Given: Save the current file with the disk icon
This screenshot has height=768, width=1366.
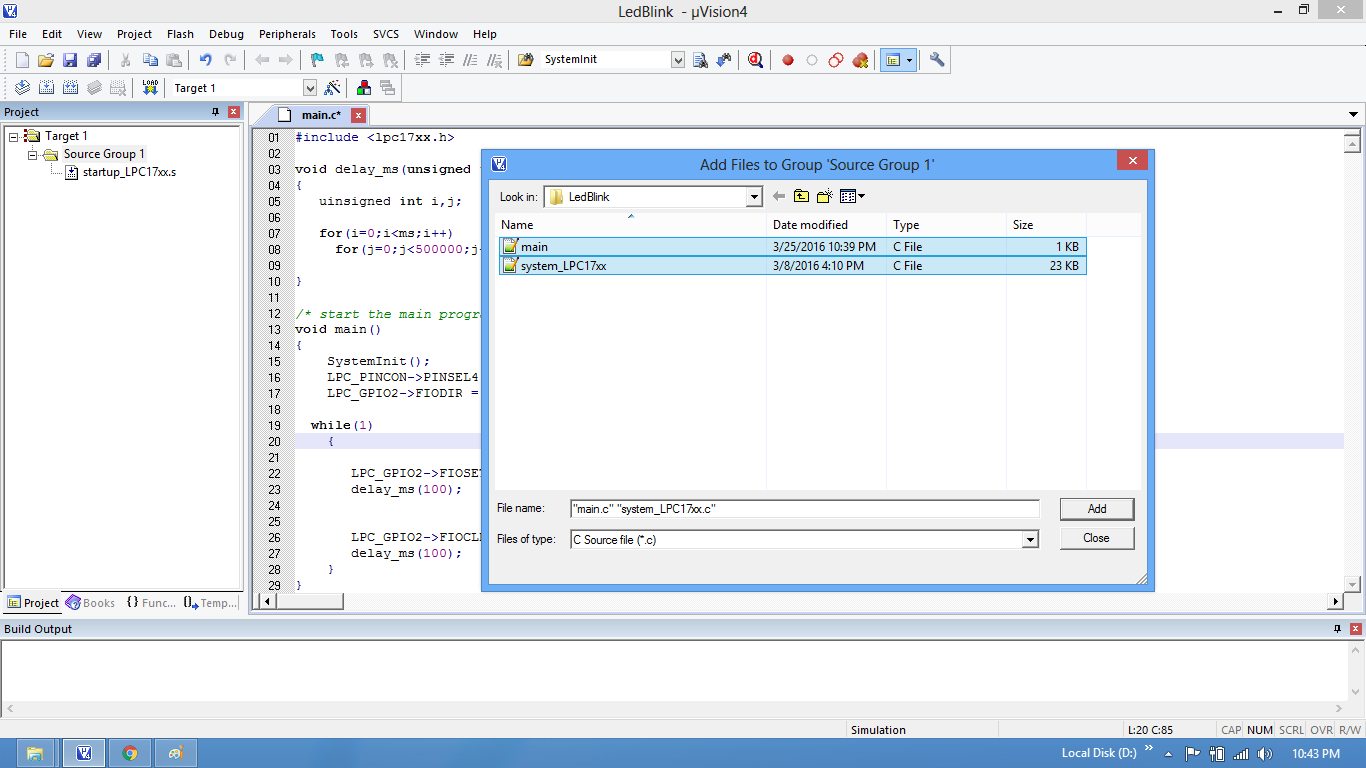Looking at the screenshot, I should [x=70, y=60].
